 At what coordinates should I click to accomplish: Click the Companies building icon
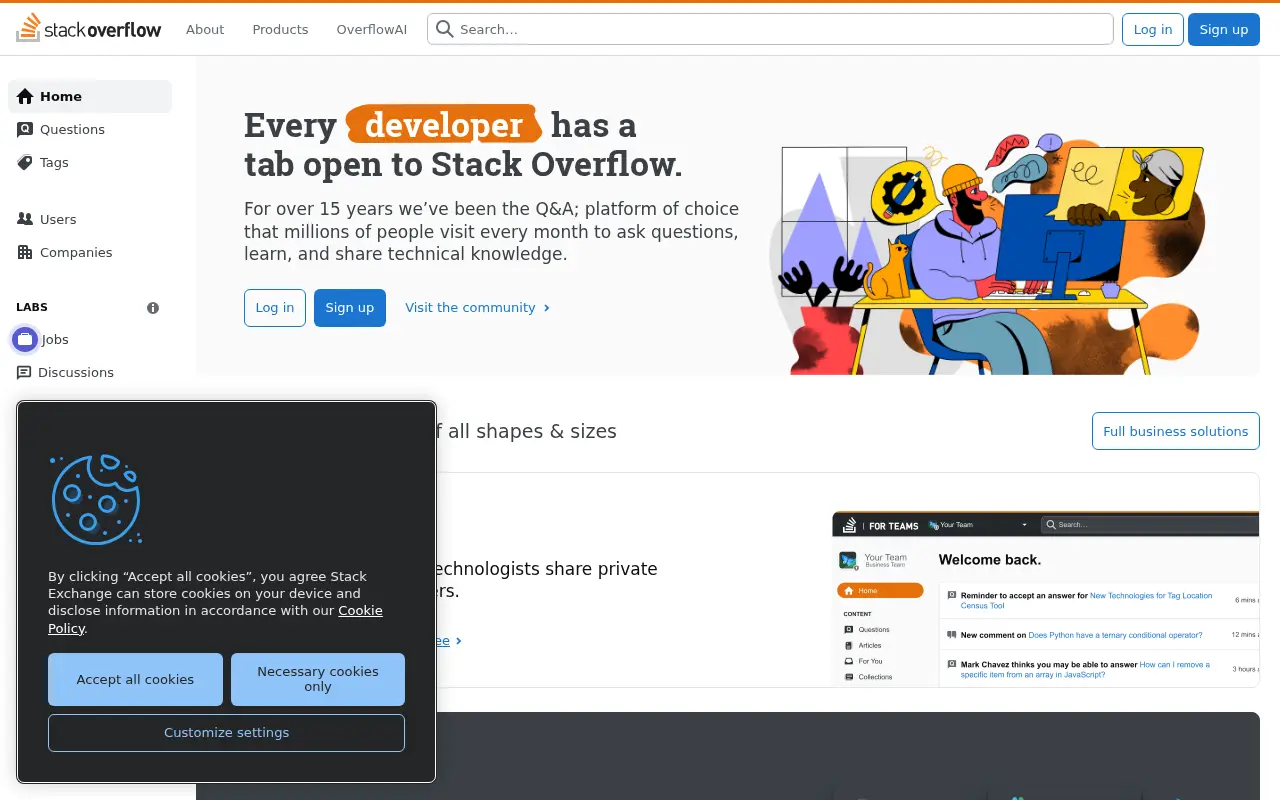click(x=25, y=252)
